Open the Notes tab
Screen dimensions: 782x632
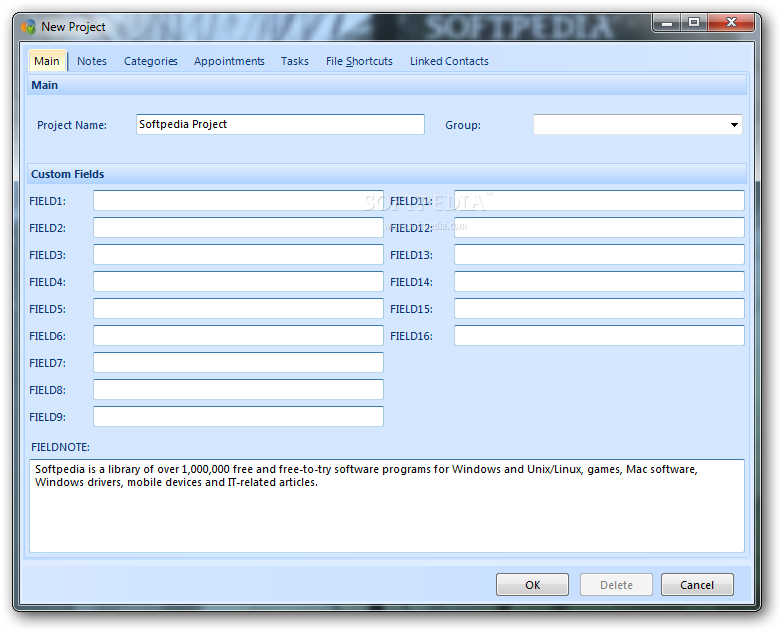click(92, 61)
